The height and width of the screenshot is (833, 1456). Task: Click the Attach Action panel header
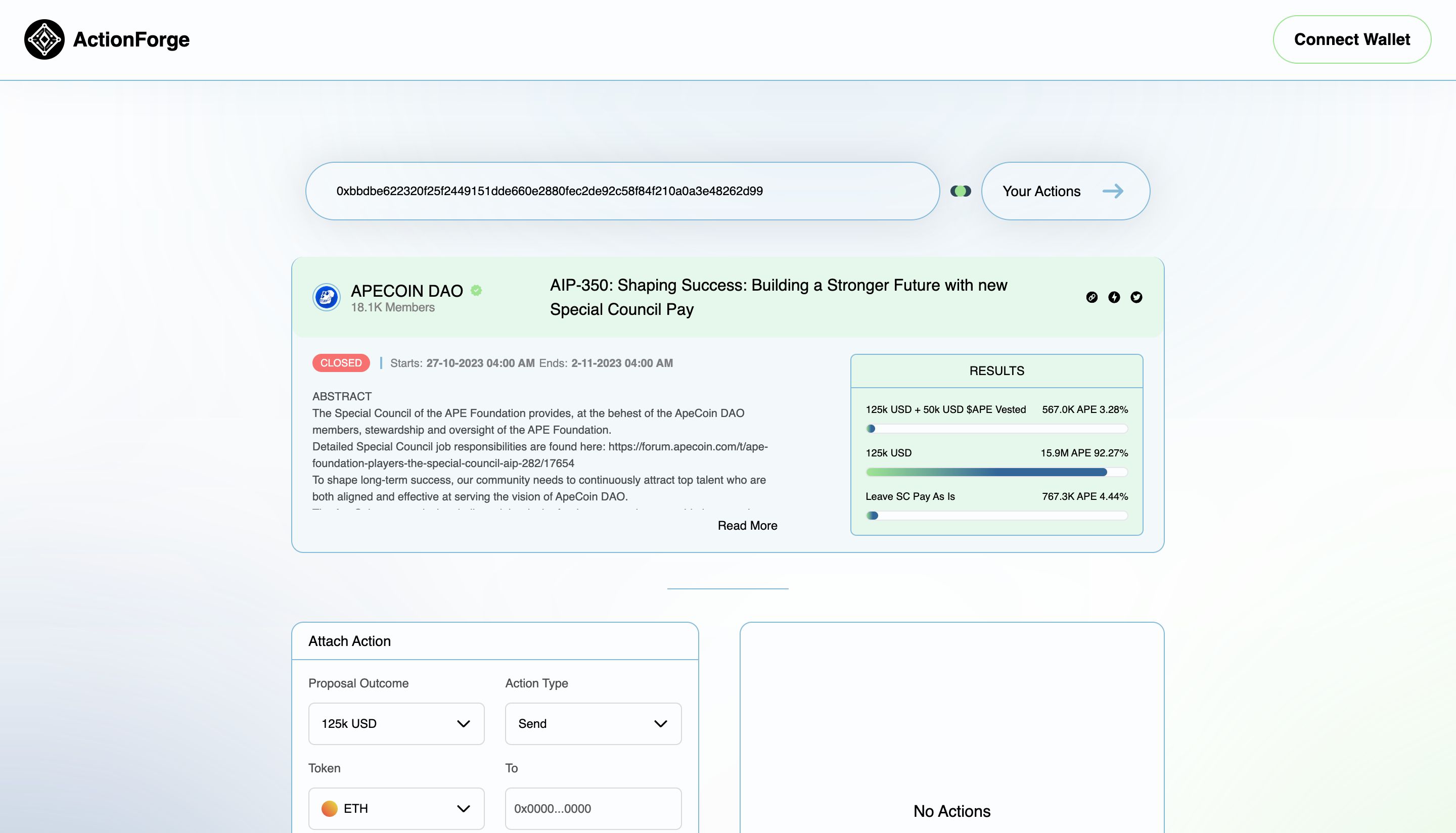pyautogui.click(x=495, y=641)
